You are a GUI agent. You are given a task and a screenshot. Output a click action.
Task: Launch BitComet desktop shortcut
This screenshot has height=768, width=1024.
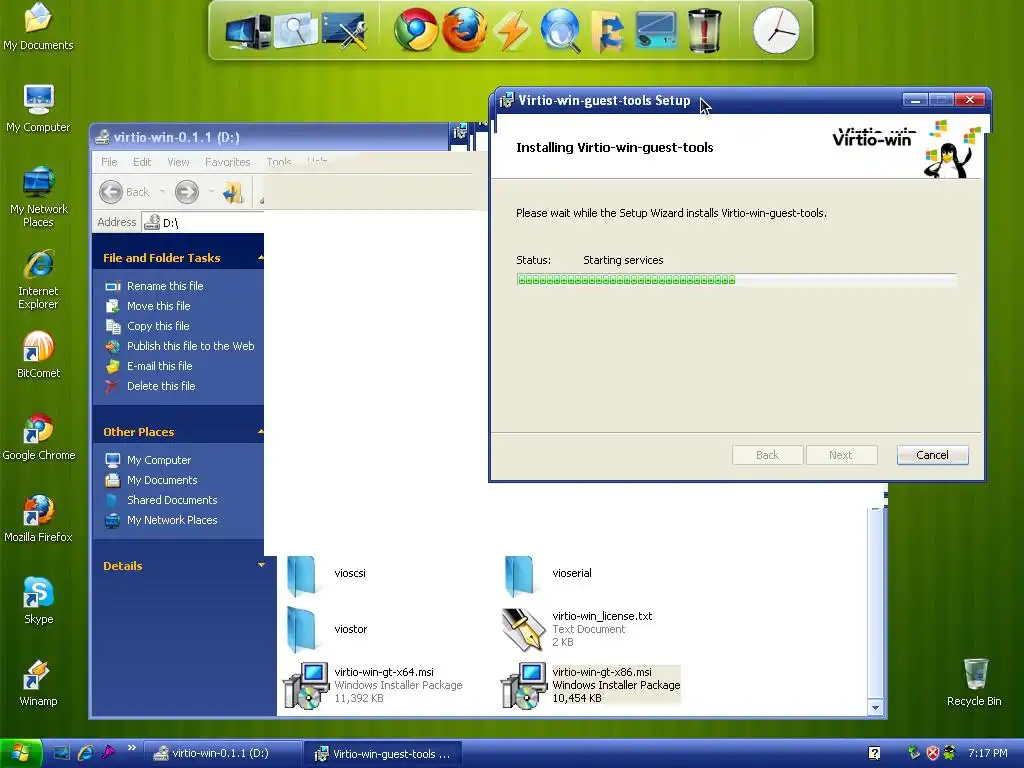[38, 355]
